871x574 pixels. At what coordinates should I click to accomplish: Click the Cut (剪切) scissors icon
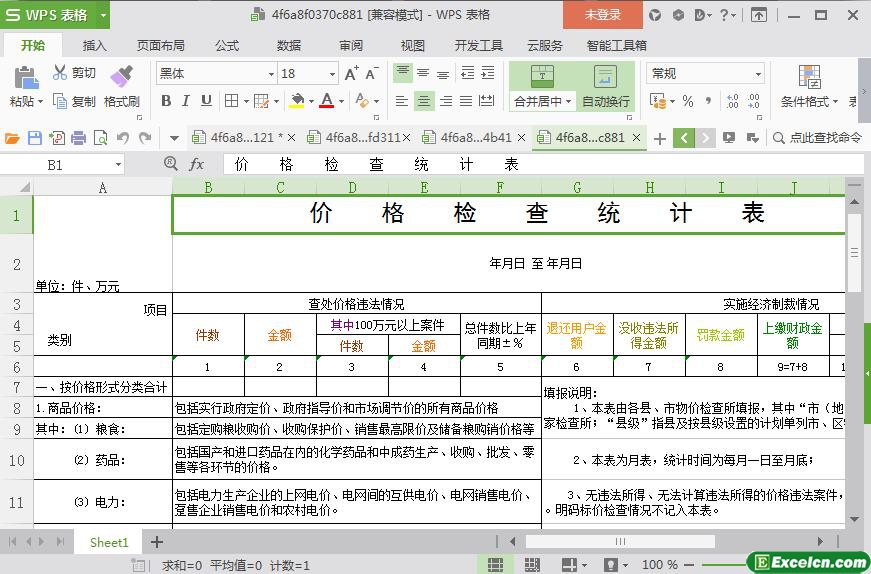[60, 73]
